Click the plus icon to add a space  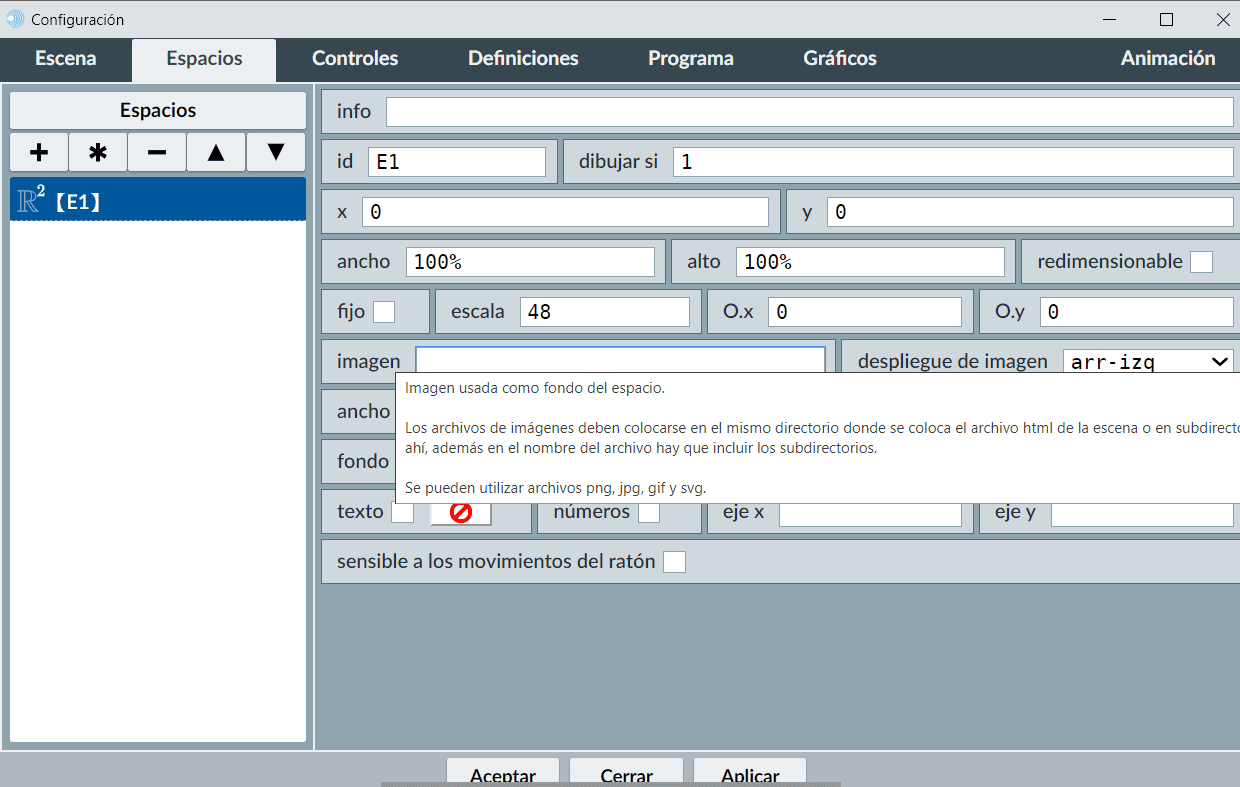pos(39,152)
